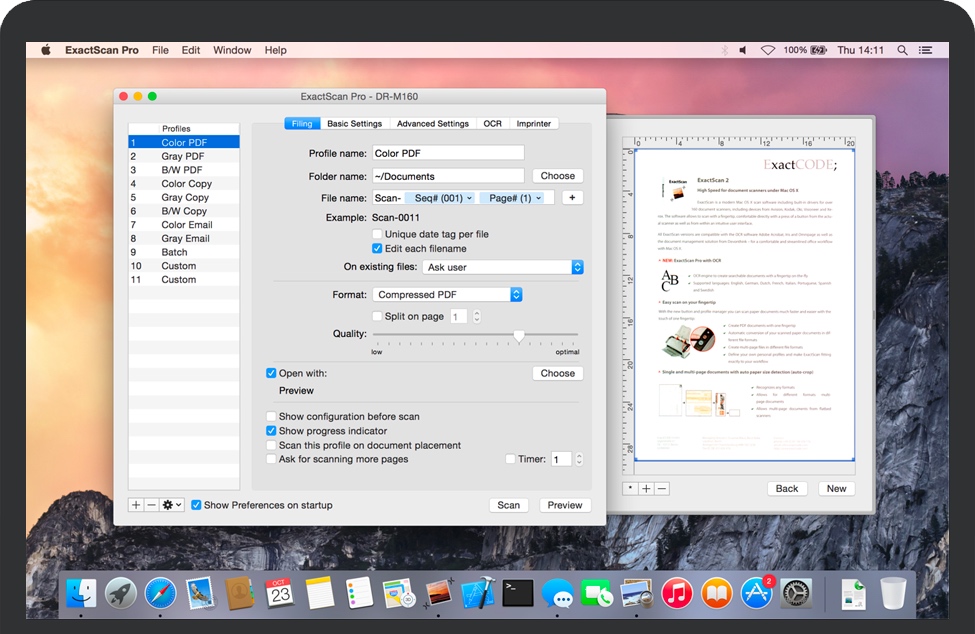Switch to the OCR tab
Viewport: 975px width, 634px height.
[x=492, y=124]
